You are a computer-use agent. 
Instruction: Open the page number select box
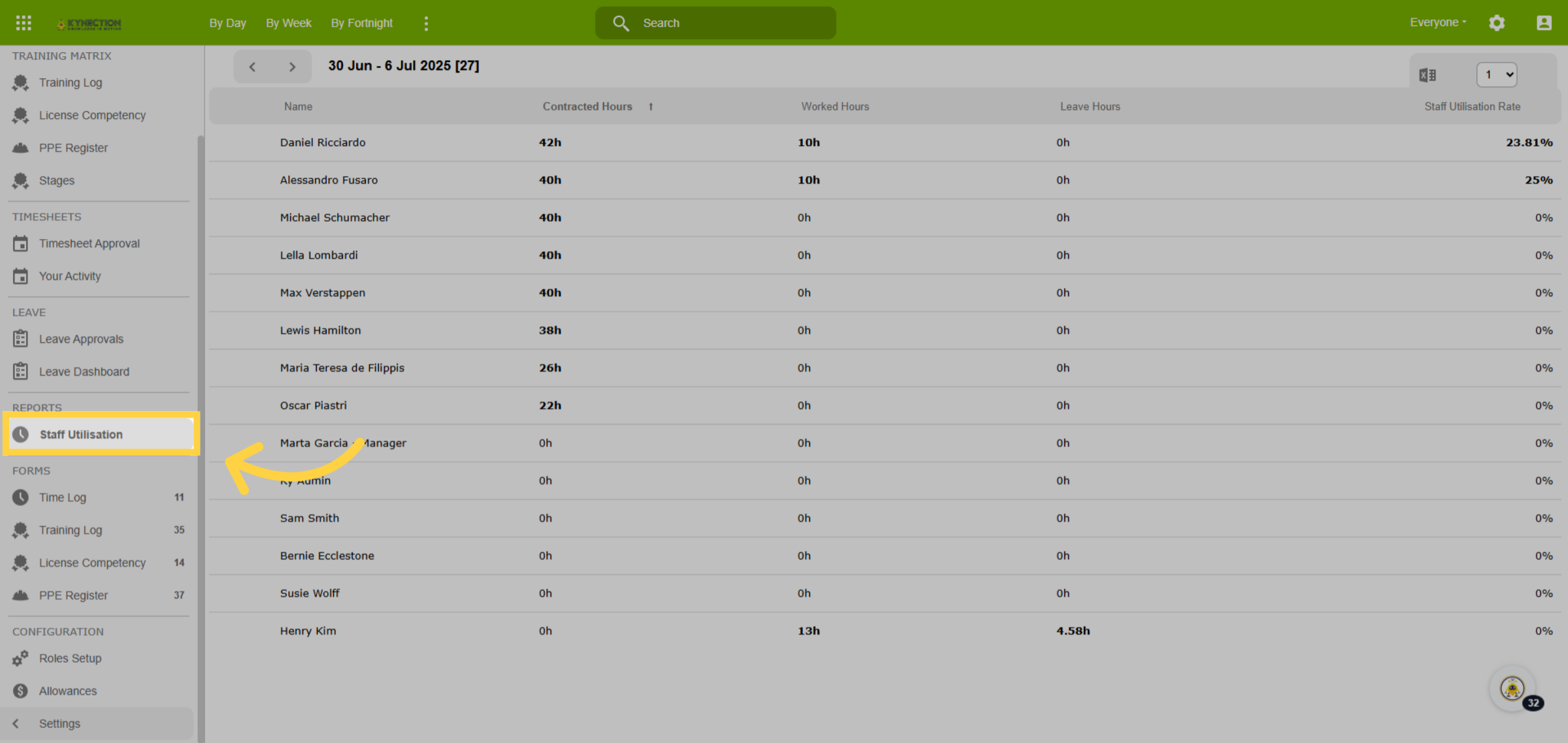click(x=1497, y=74)
